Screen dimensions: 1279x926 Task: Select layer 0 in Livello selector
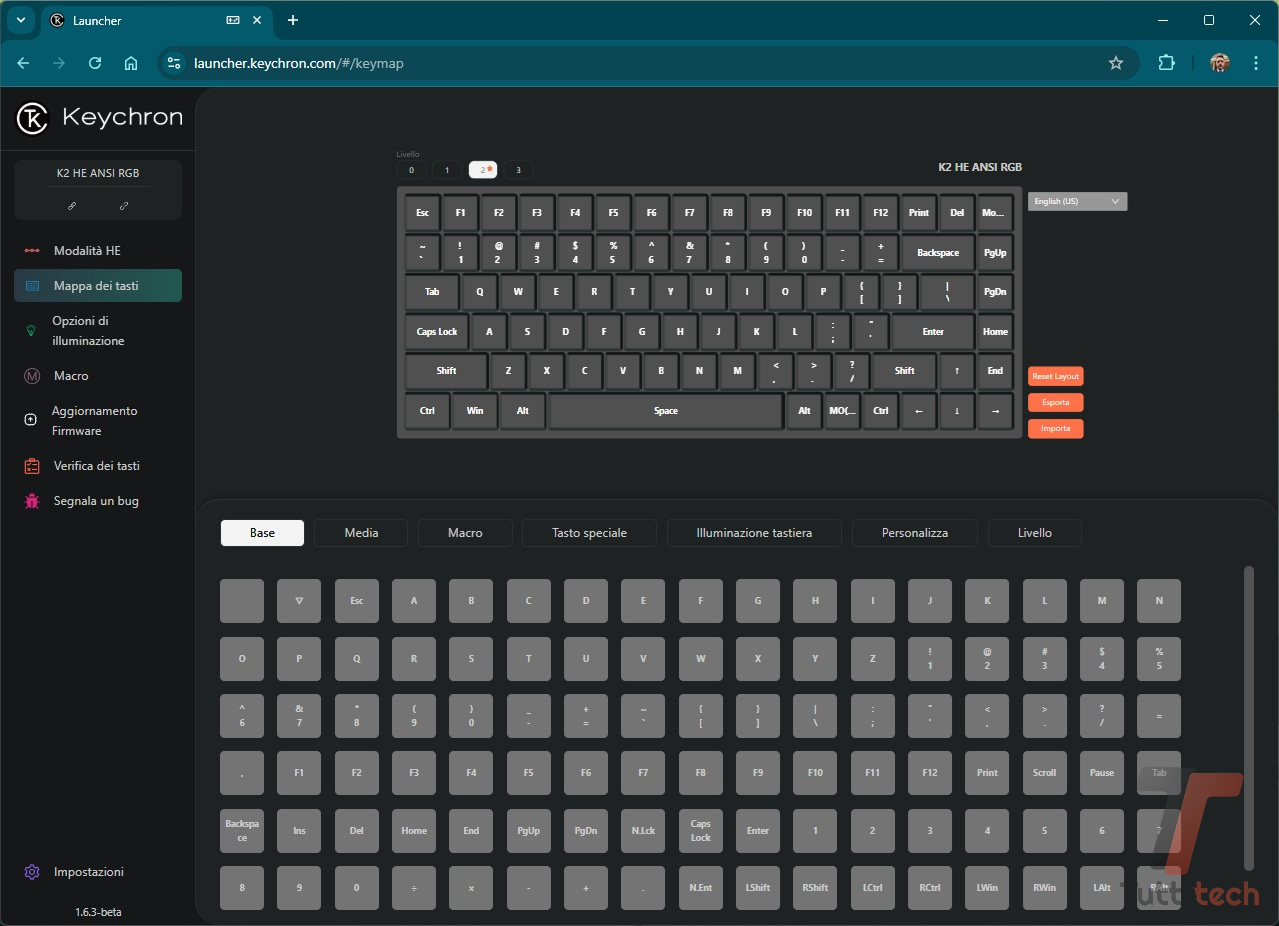[x=411, y=170]
